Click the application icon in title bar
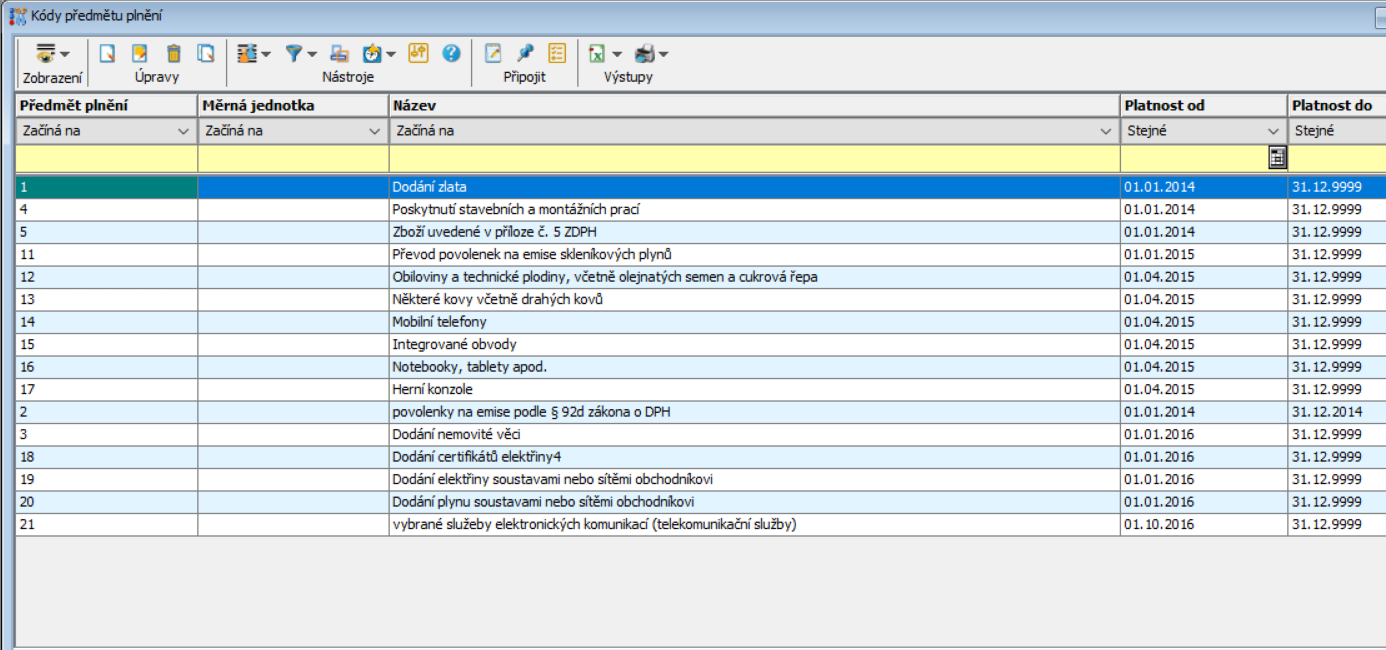 pyautogui.click(x=18, y=16)
